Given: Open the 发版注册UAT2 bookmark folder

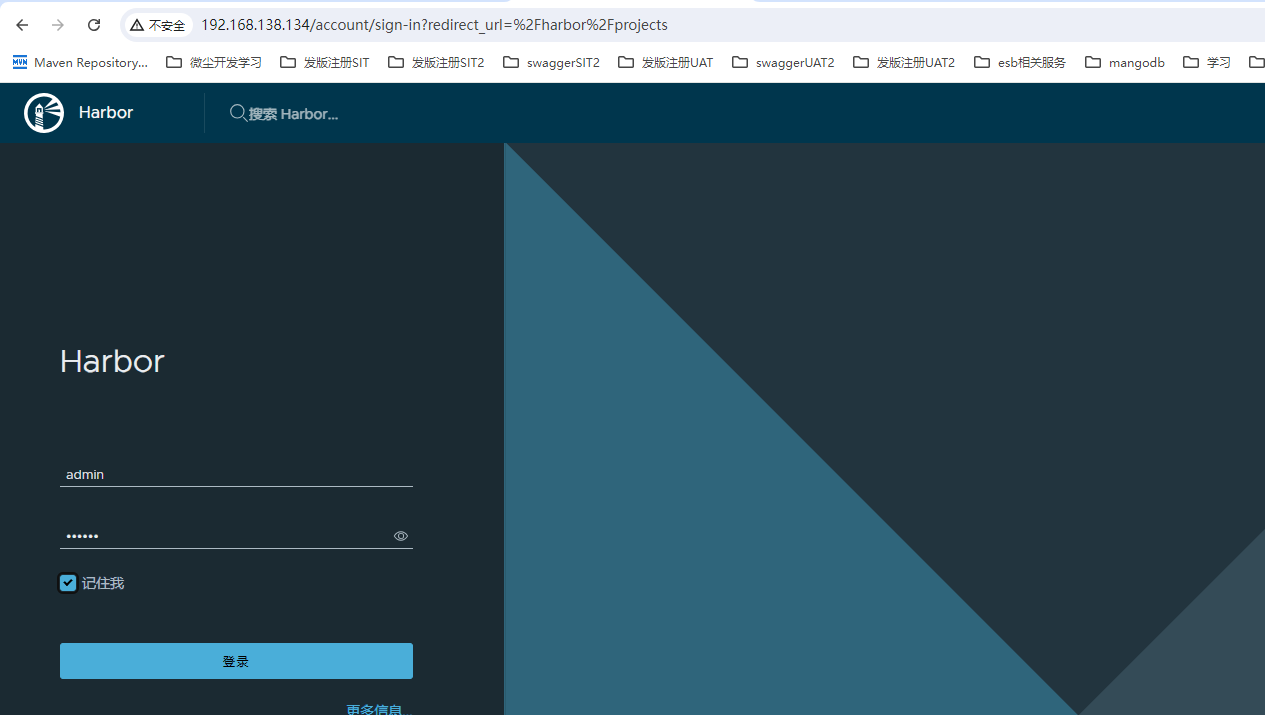Looking at the screenshot, I should pos(904,62).
